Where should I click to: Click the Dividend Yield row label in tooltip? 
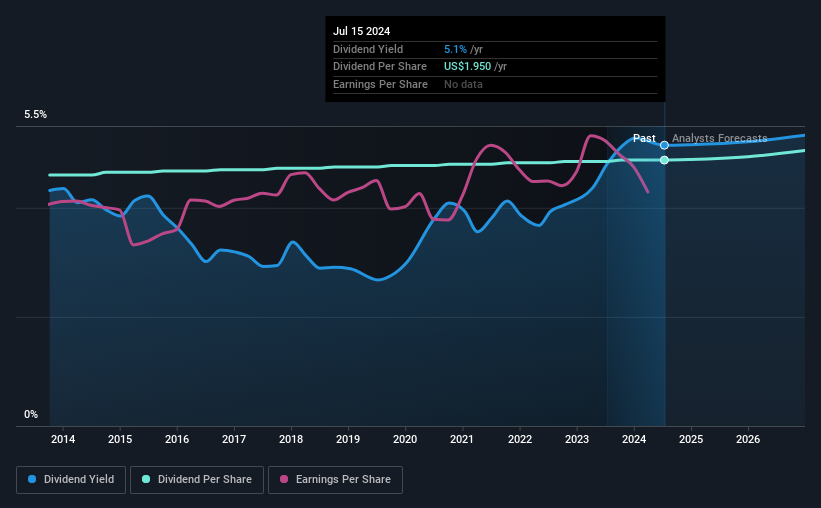click(368, 49)
